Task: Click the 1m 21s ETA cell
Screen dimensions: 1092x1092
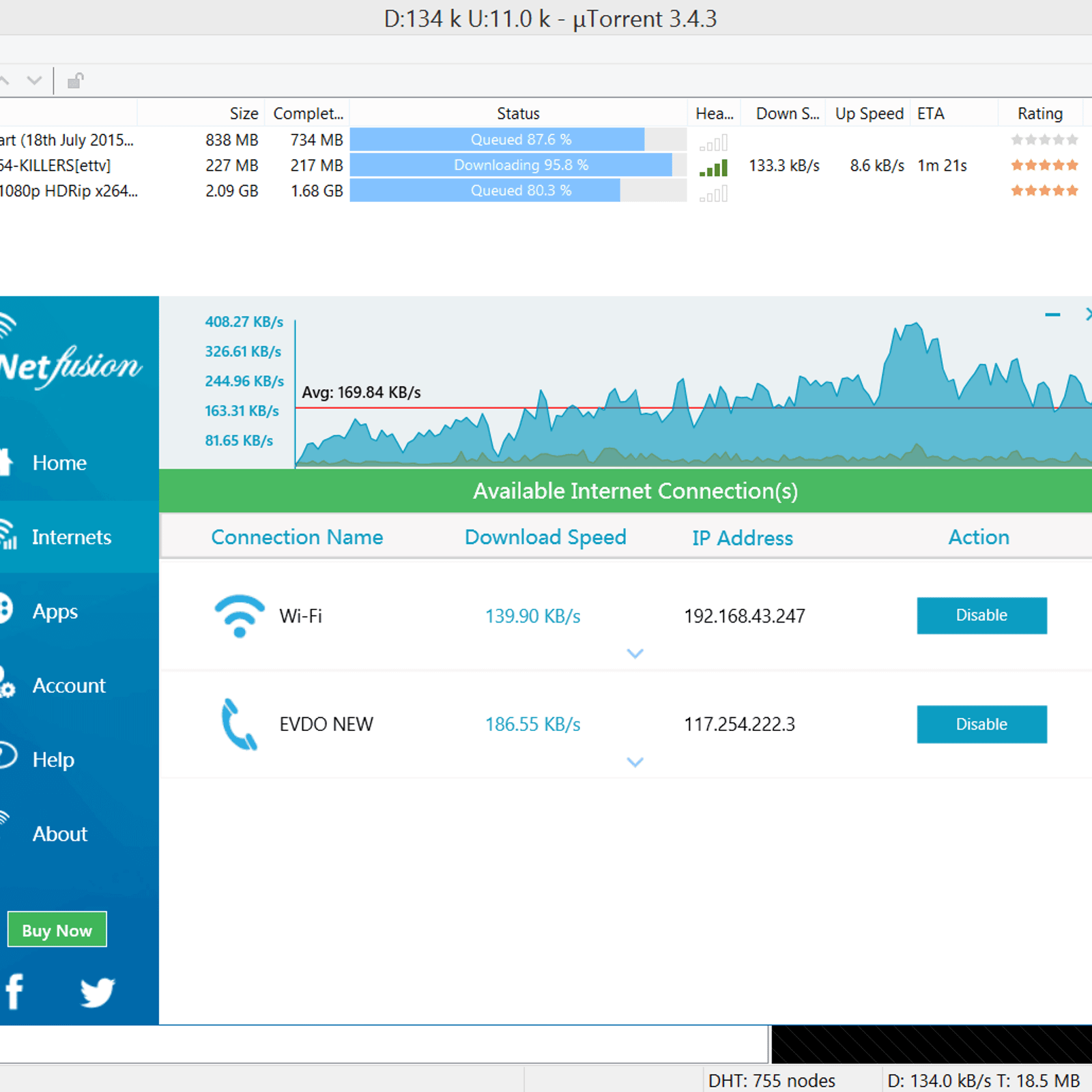Action: [x=942, y=166]
